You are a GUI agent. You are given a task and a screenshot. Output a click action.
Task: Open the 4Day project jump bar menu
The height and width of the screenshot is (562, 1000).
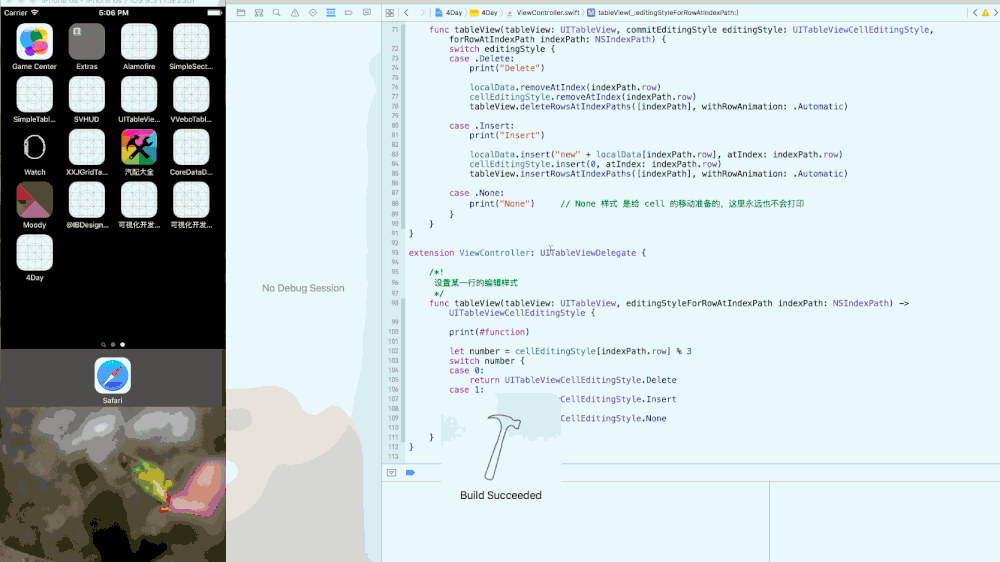[x=448, y=12]
